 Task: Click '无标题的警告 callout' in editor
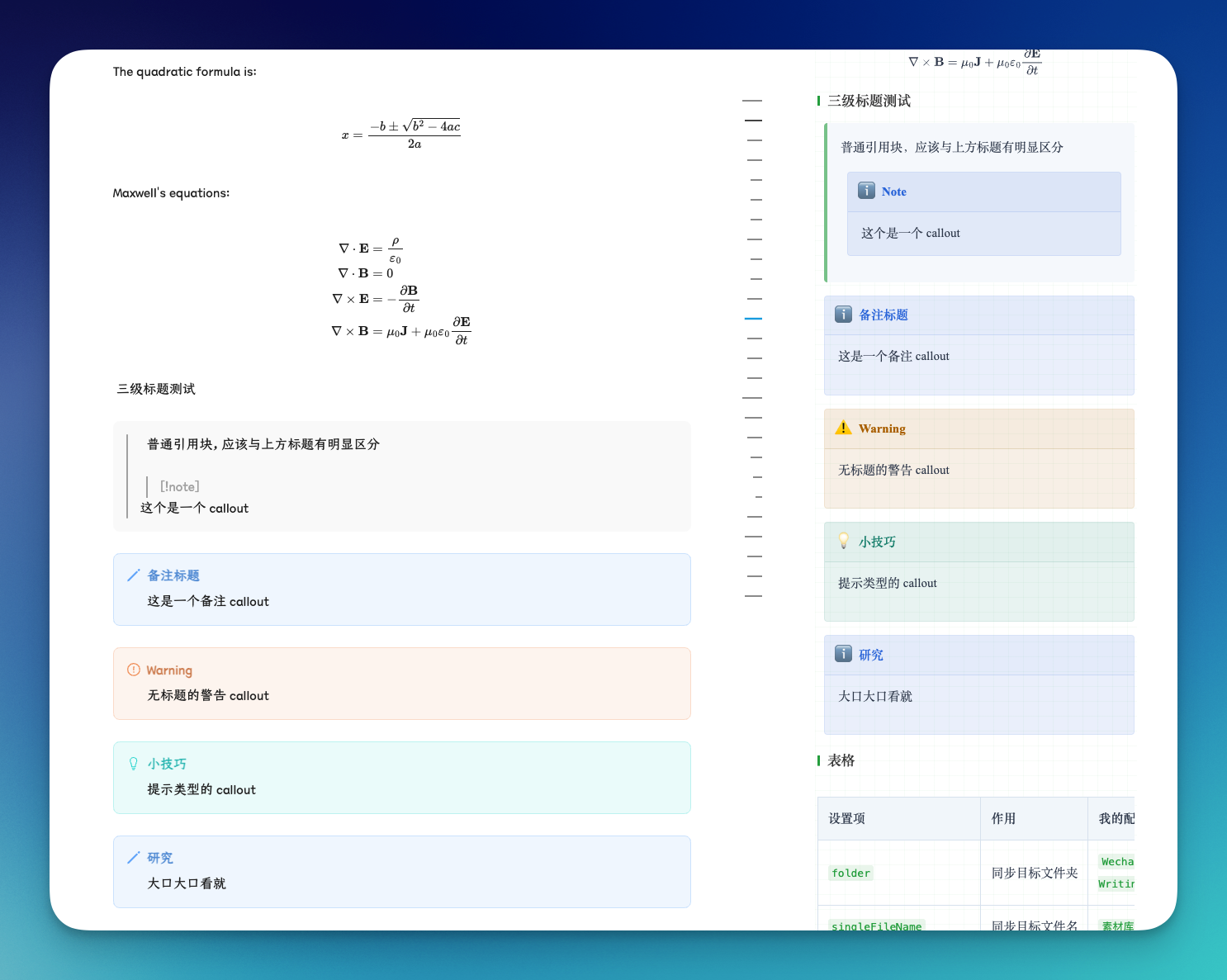[208, 695]
